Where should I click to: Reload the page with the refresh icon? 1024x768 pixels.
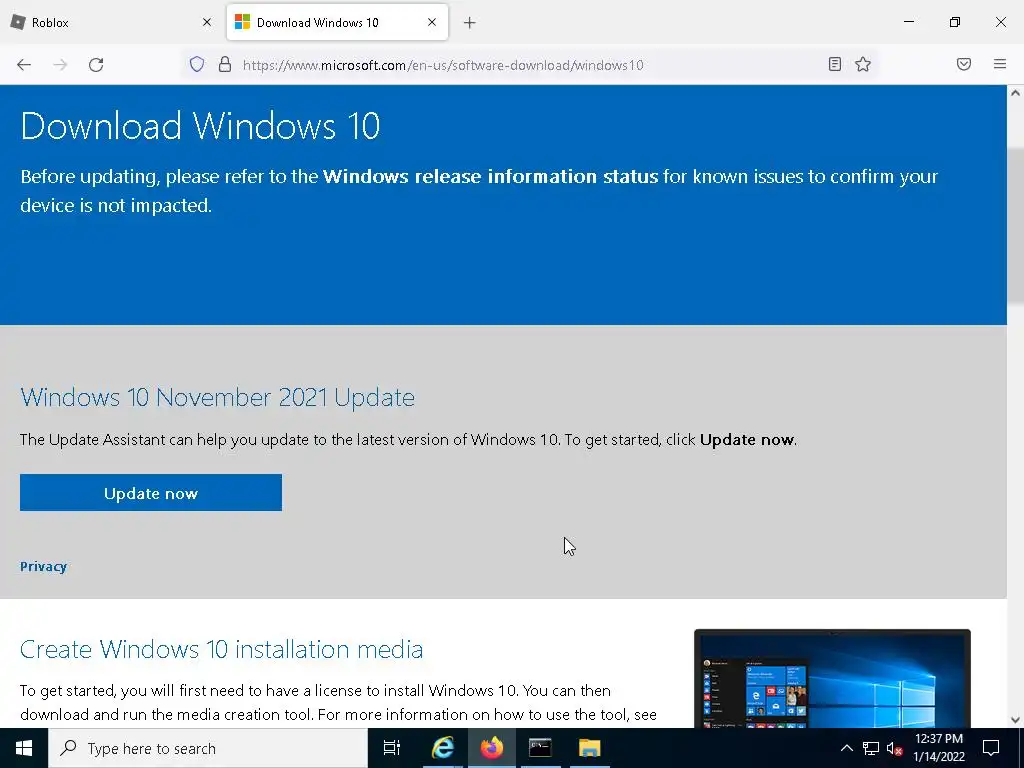coord(96,65)
